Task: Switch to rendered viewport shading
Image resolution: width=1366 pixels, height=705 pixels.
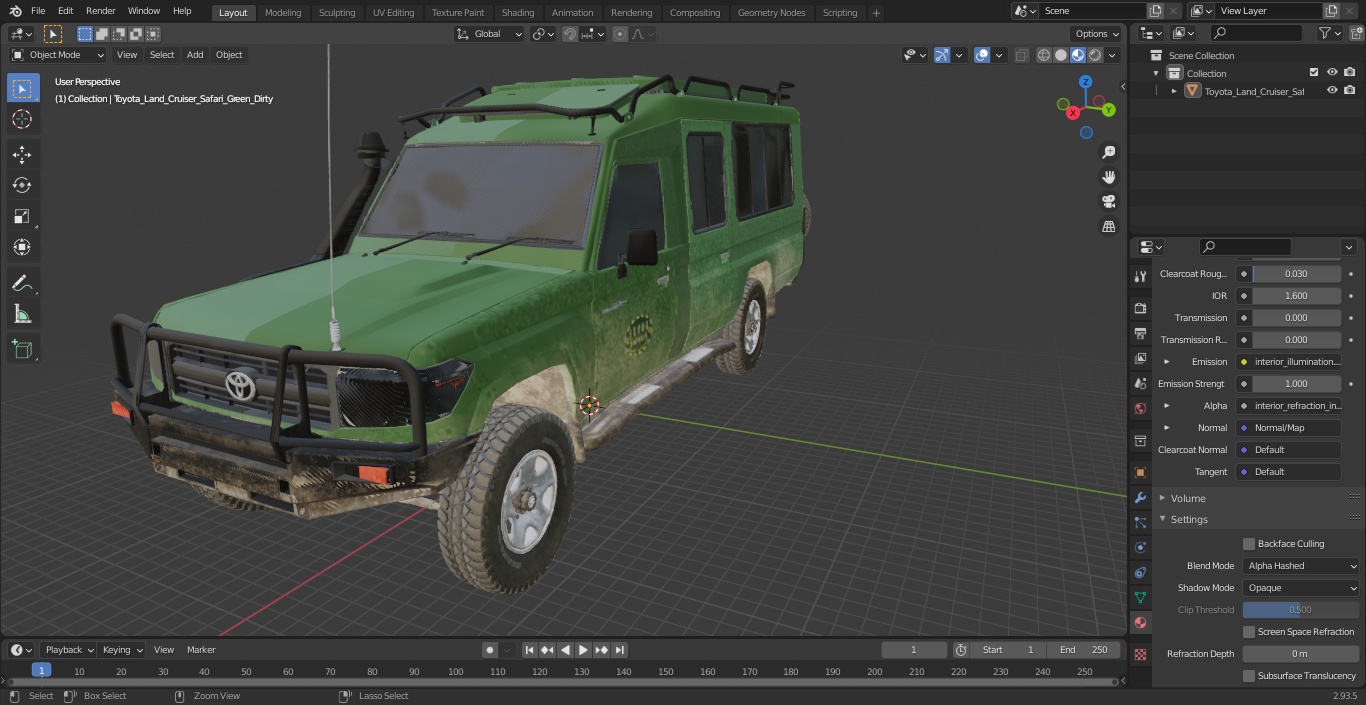Action: tap(1095, 55)
